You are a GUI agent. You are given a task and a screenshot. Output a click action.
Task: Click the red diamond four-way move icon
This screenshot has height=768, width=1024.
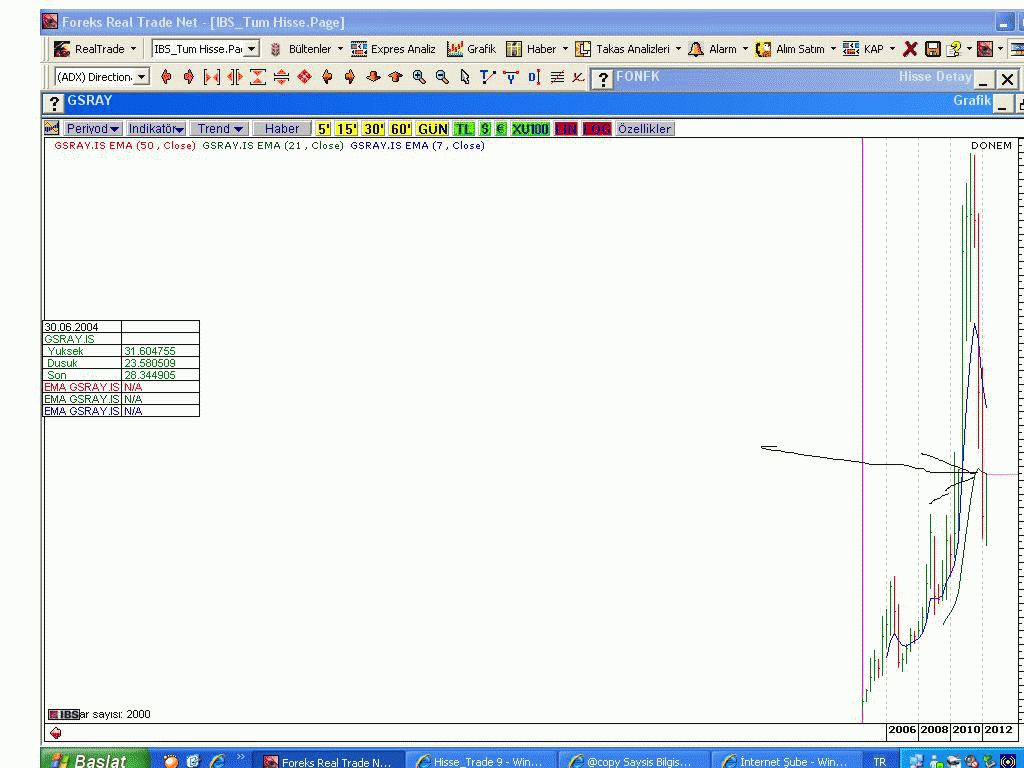point(304,77)
